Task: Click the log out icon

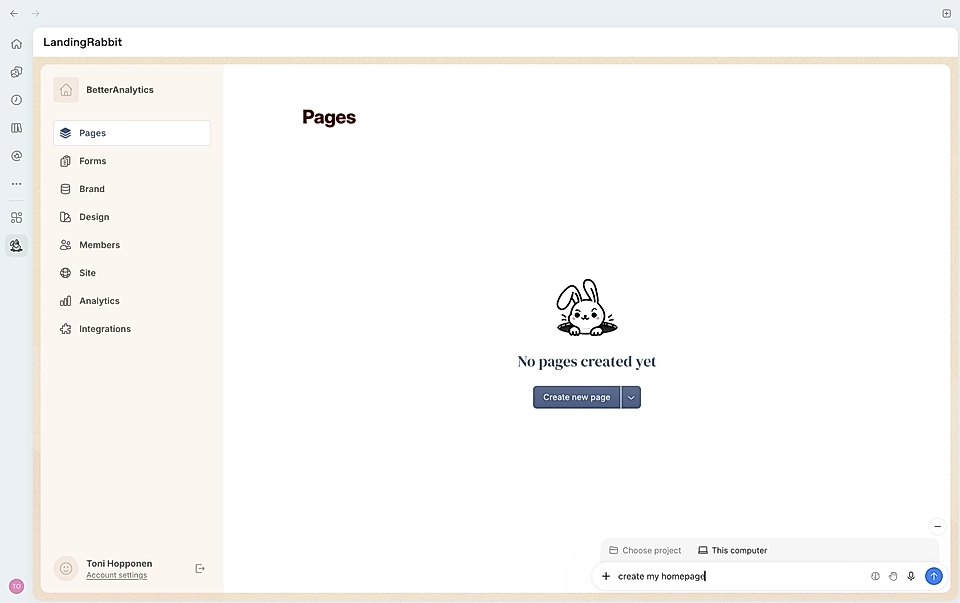Action: (x=200, y=569)
